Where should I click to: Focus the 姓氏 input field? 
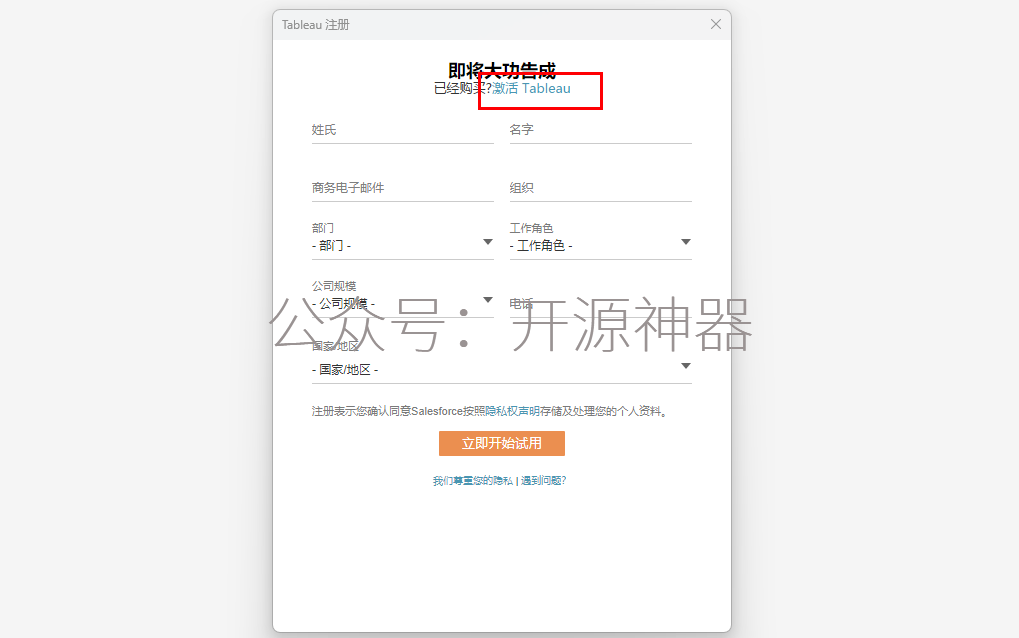coord(403,130)
